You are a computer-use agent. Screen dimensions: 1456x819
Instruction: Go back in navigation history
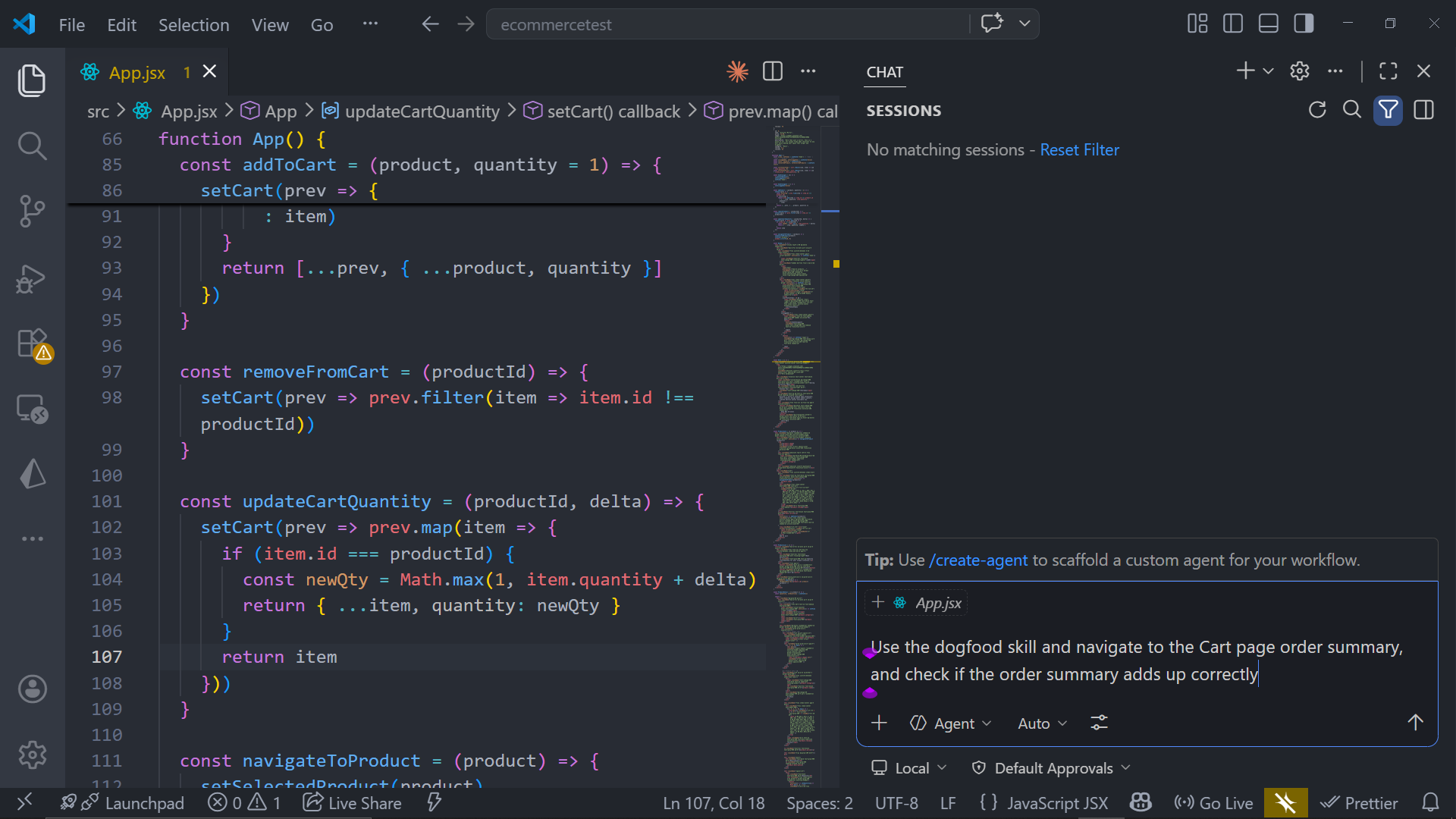click(430, 24)
